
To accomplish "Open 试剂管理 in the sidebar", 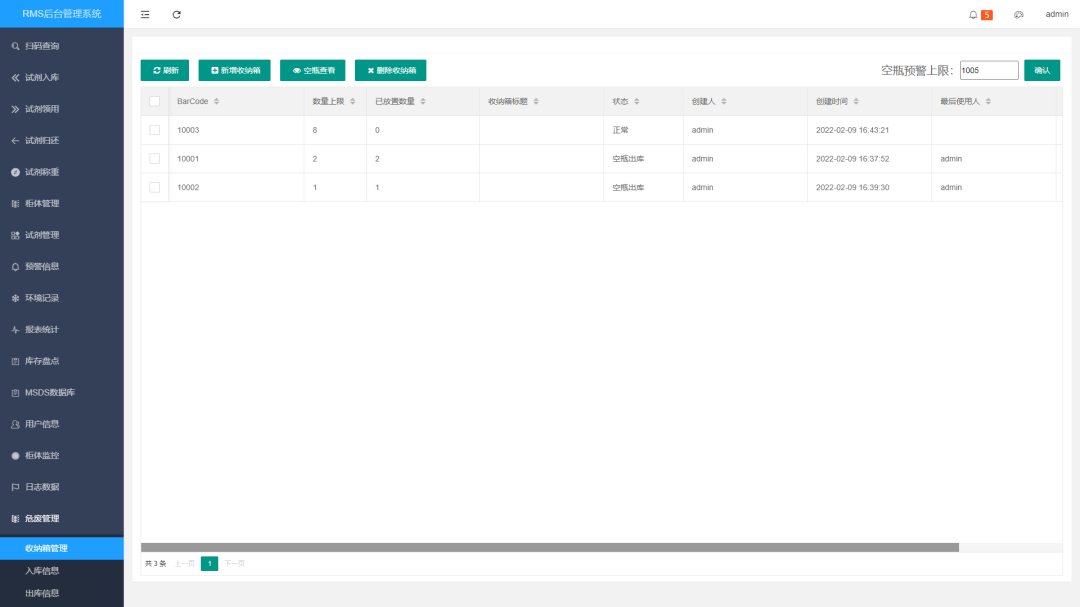I will pyautogui.click(x=62, y=235).
